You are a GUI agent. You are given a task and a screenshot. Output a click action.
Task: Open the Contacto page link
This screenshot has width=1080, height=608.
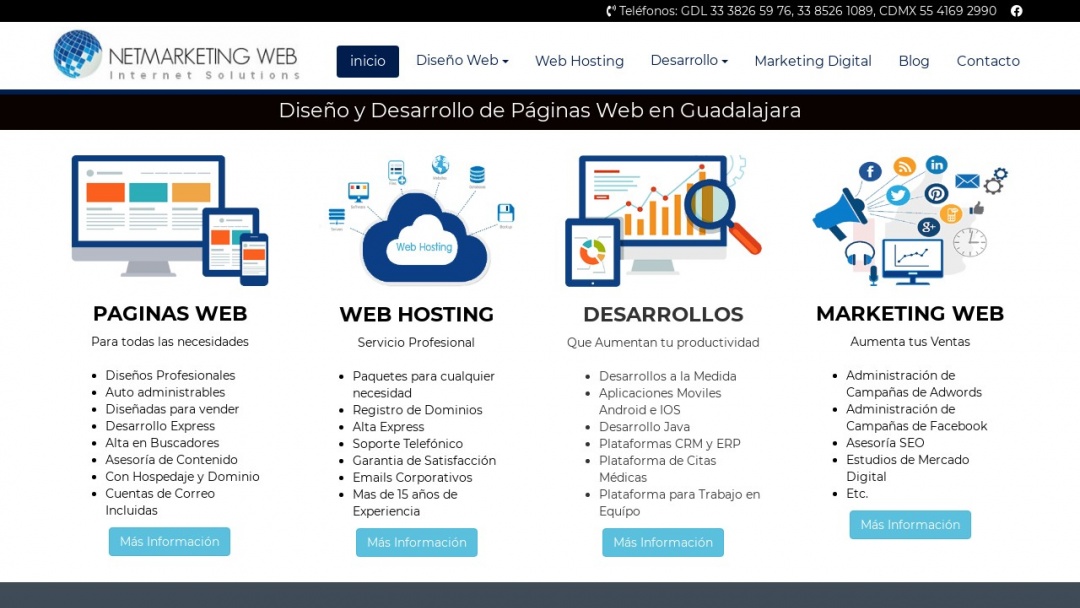[x=988, y=61]
